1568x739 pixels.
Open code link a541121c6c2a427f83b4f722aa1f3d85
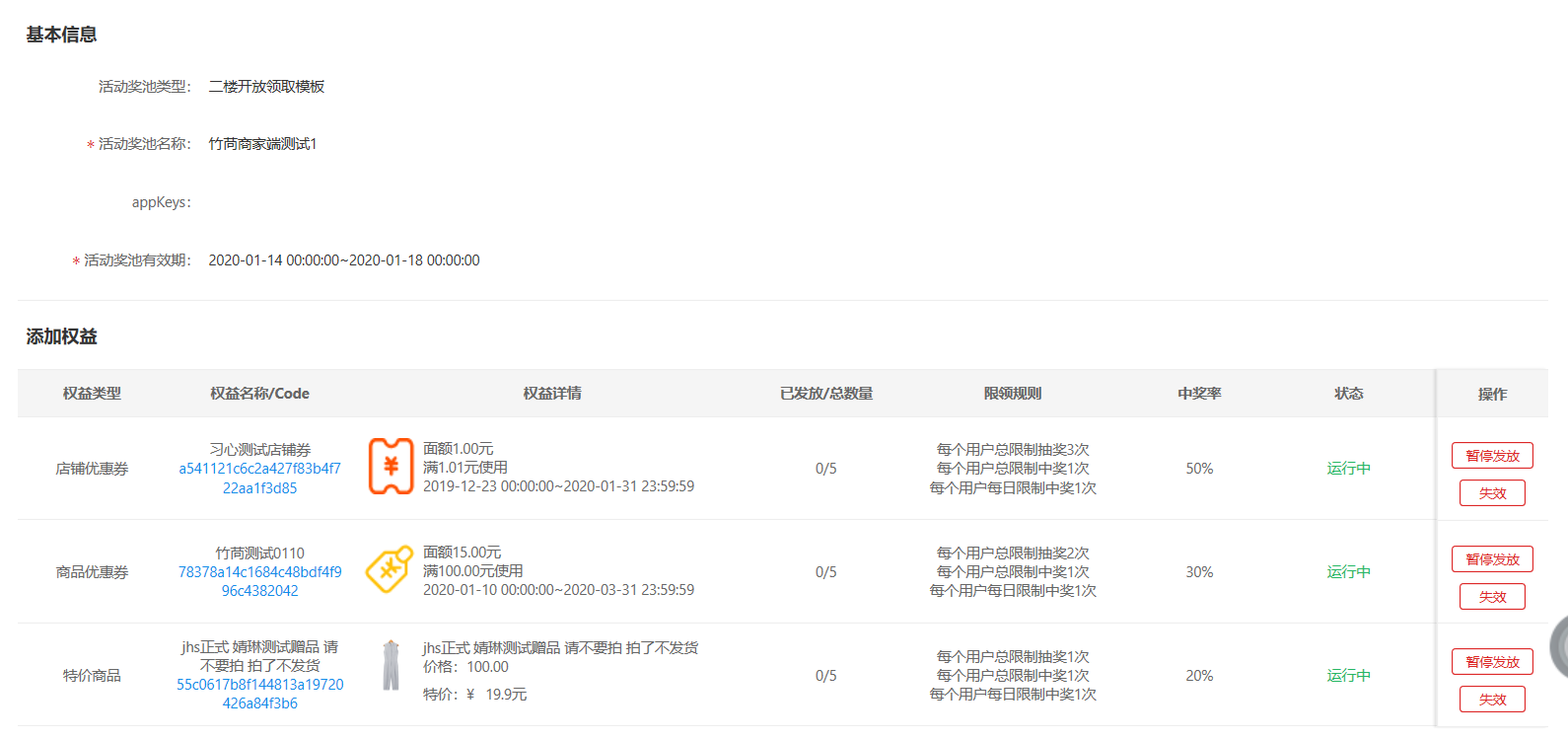click(259, 479)
